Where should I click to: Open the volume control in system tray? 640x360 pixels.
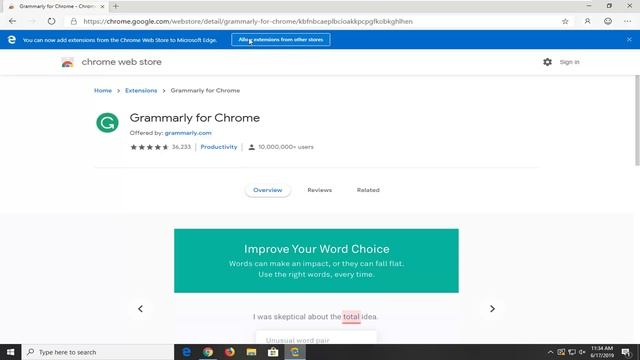(582, 352)
